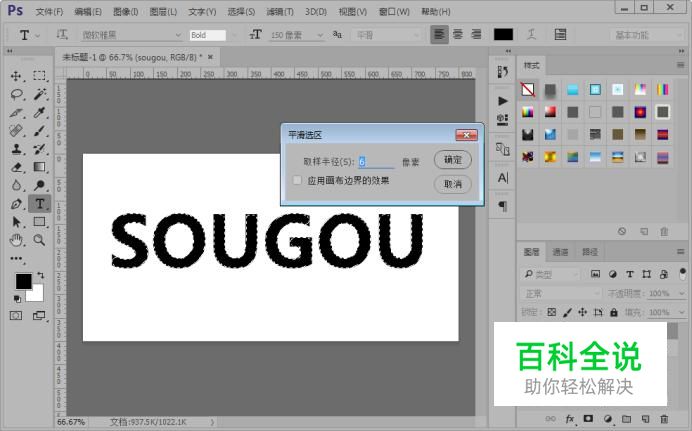This screenshot has height=431, width=692.
Task: Reset default foreground and background colors
Action: click(x=17, y=299)
